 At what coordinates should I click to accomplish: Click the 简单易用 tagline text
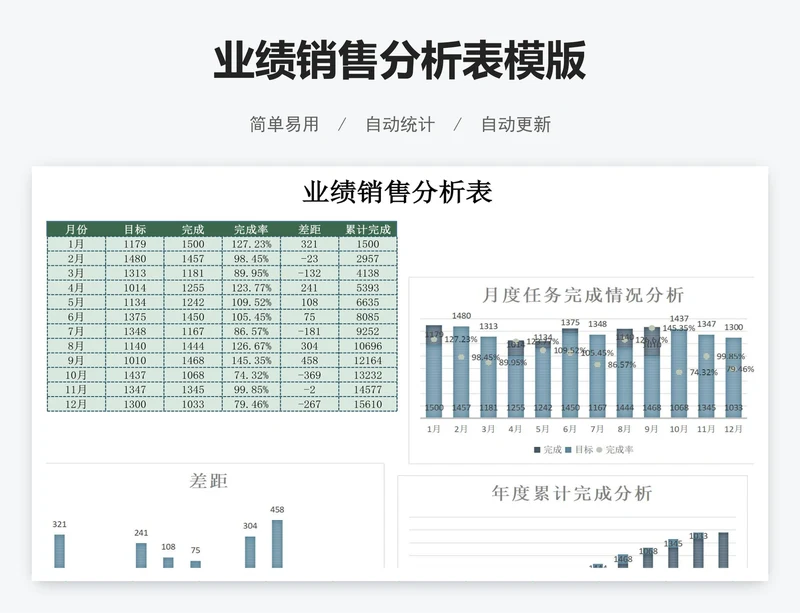point(284,125)
